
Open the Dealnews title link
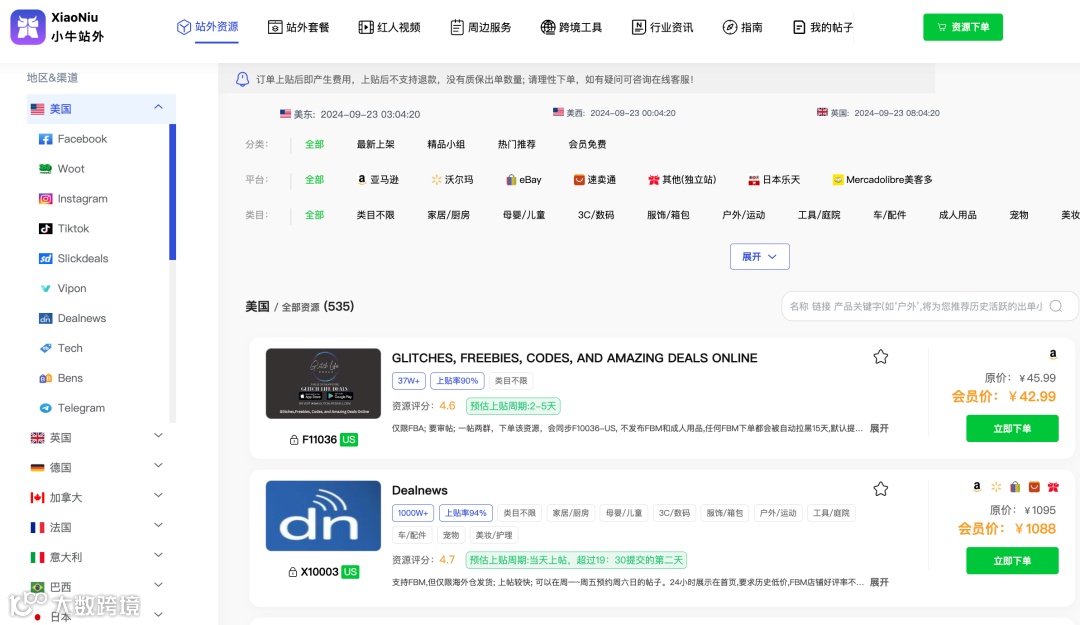[419, 490]
